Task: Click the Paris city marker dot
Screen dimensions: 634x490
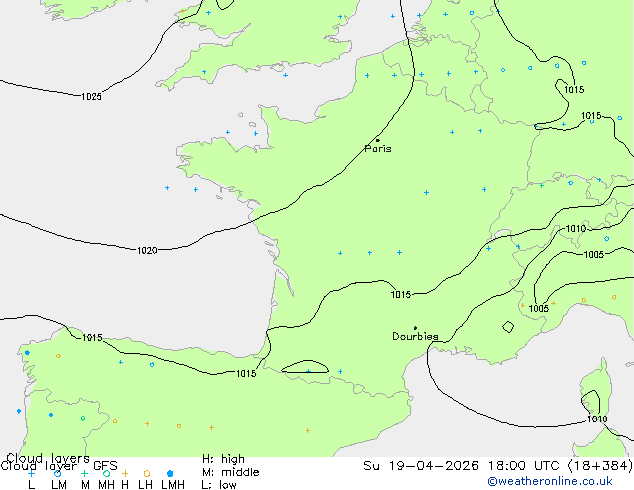Action: tap(378, 140)
